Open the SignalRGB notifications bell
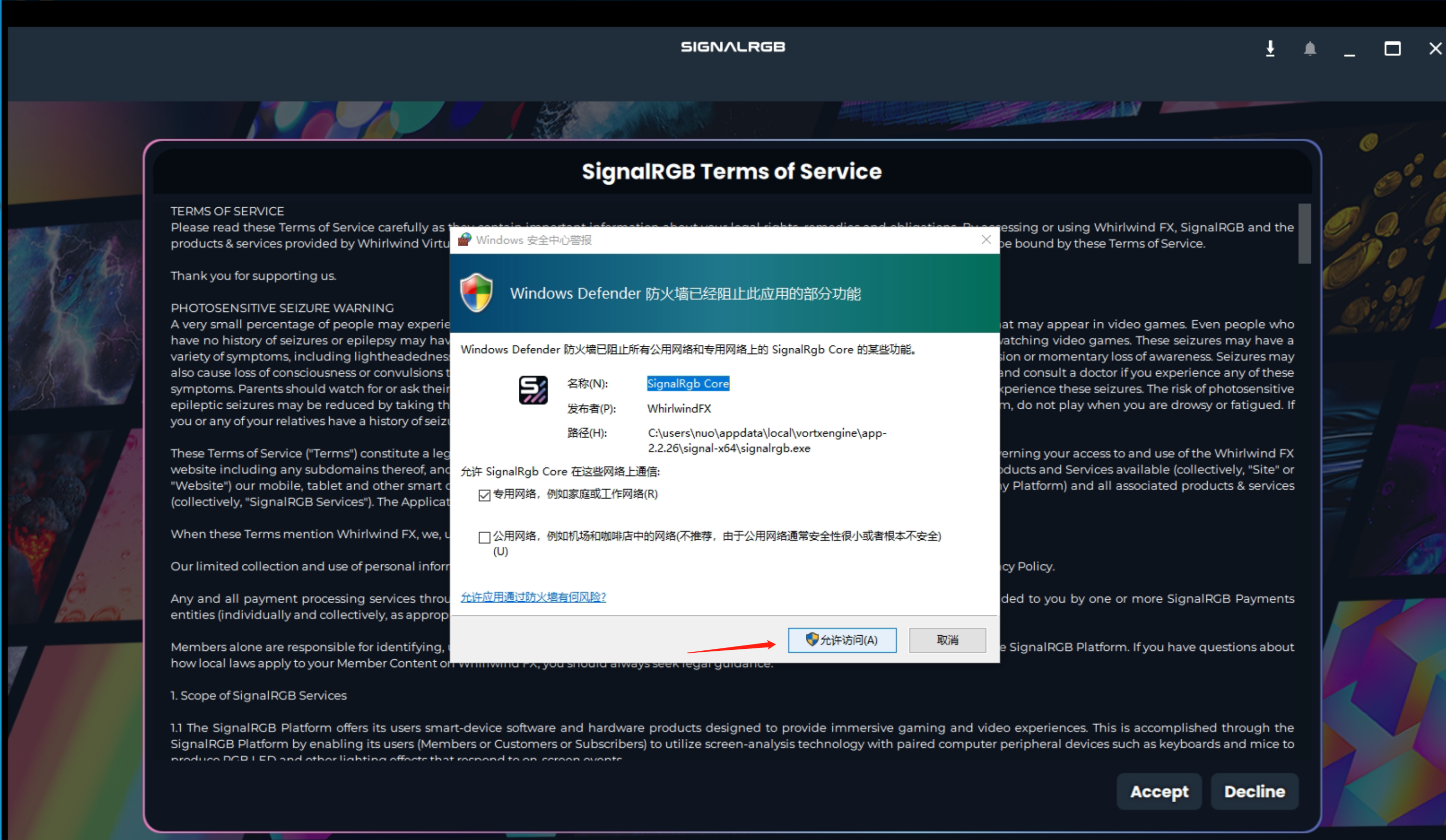Viewport: 1446px width, 840px height. (1310, 48)
